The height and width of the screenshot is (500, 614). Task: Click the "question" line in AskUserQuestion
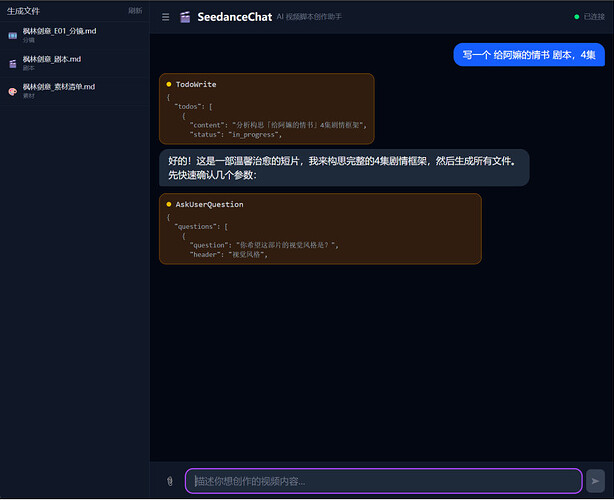click(264, 245)
